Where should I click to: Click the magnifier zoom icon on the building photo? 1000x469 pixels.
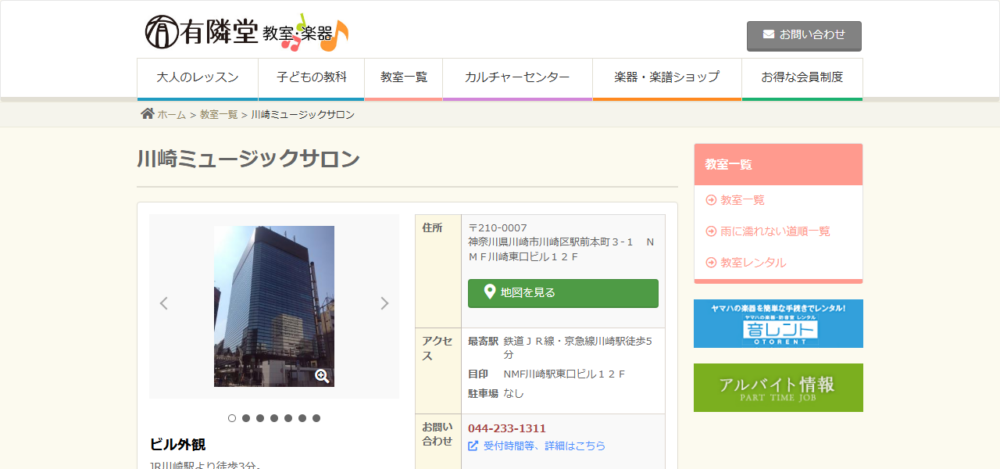[x=322, y=376]
